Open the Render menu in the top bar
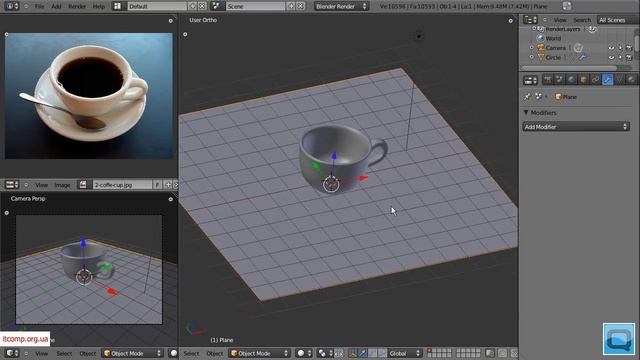This screenshot has height=360, width=640. pyautogui.click(x=77, y=6)
